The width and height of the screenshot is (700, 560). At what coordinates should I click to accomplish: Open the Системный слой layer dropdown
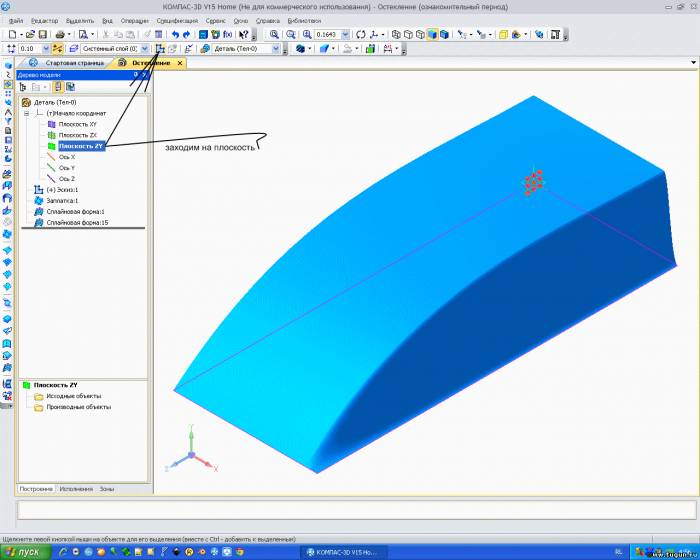[x=144, y=48]
